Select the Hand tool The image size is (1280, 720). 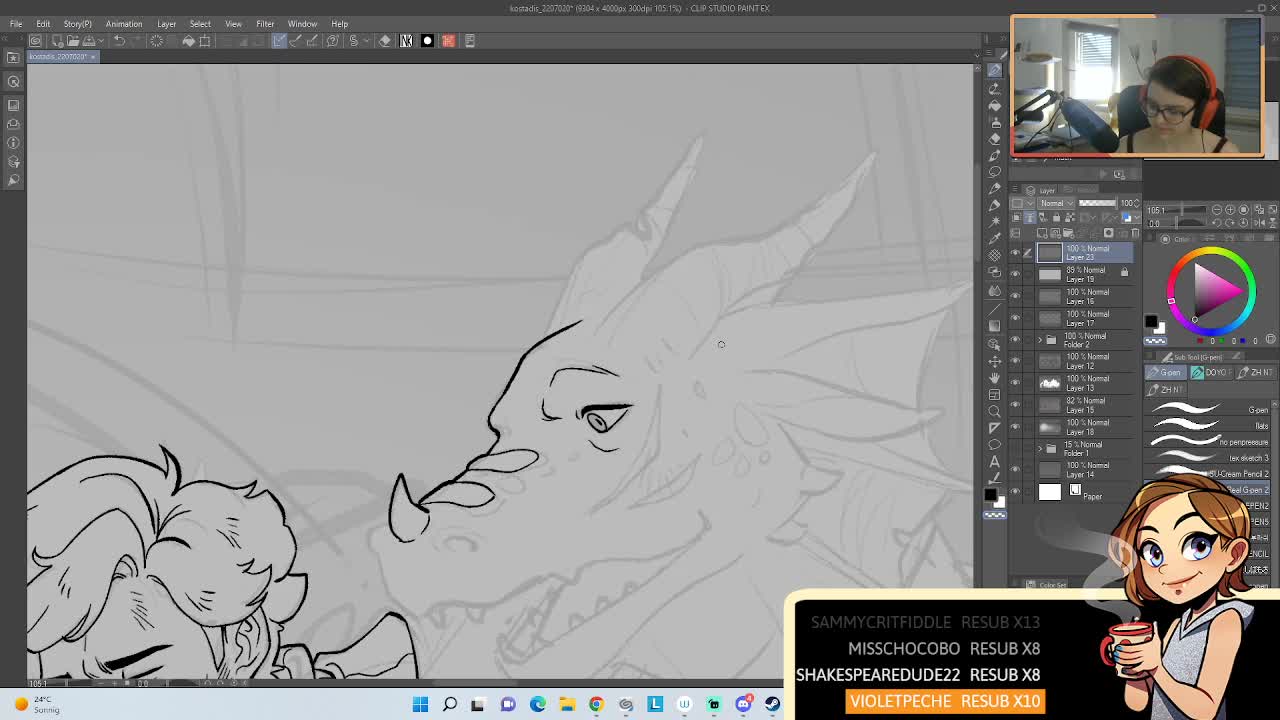pyautogui.click(x=994, y=377)
